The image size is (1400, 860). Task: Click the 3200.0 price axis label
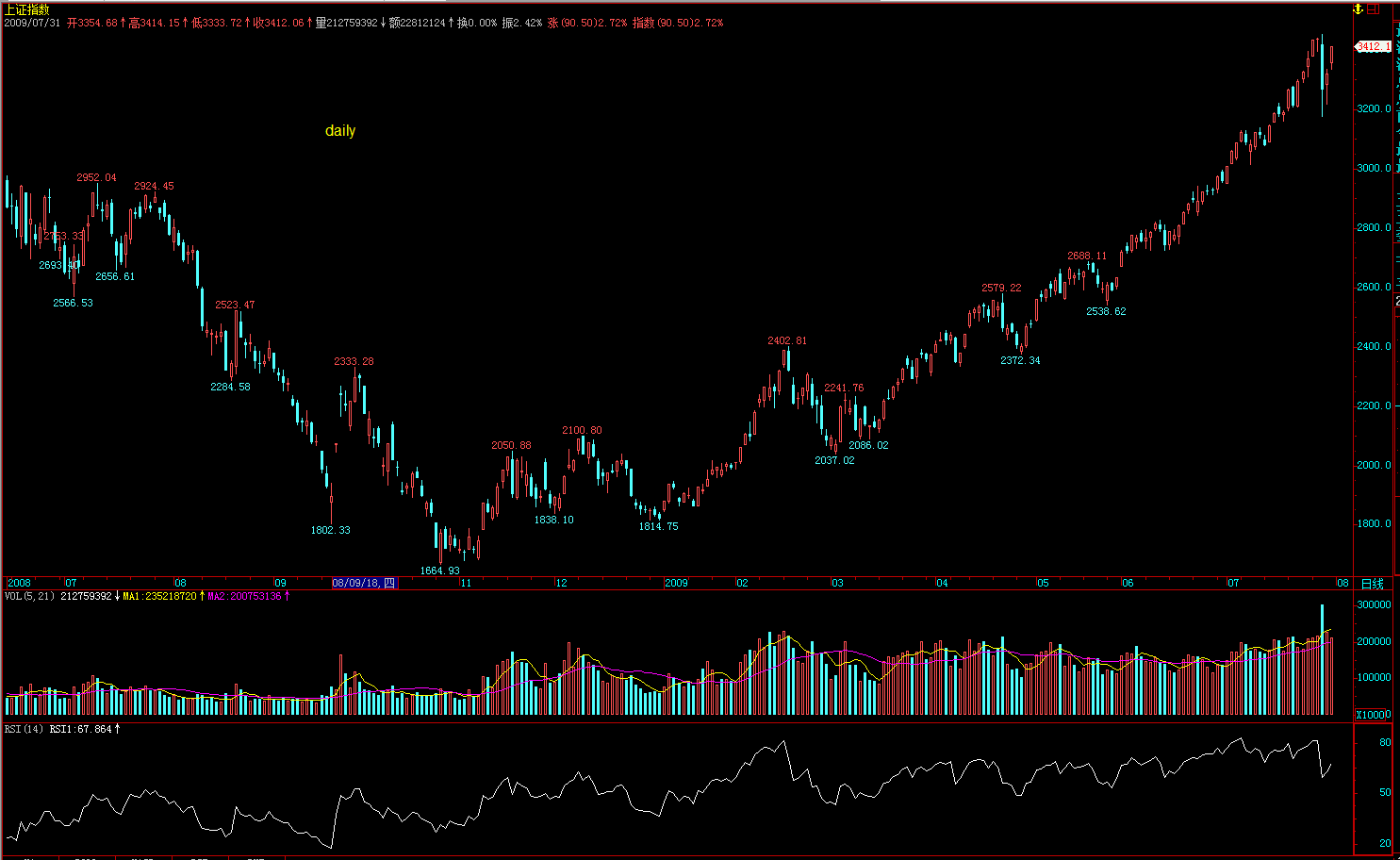1374,108
